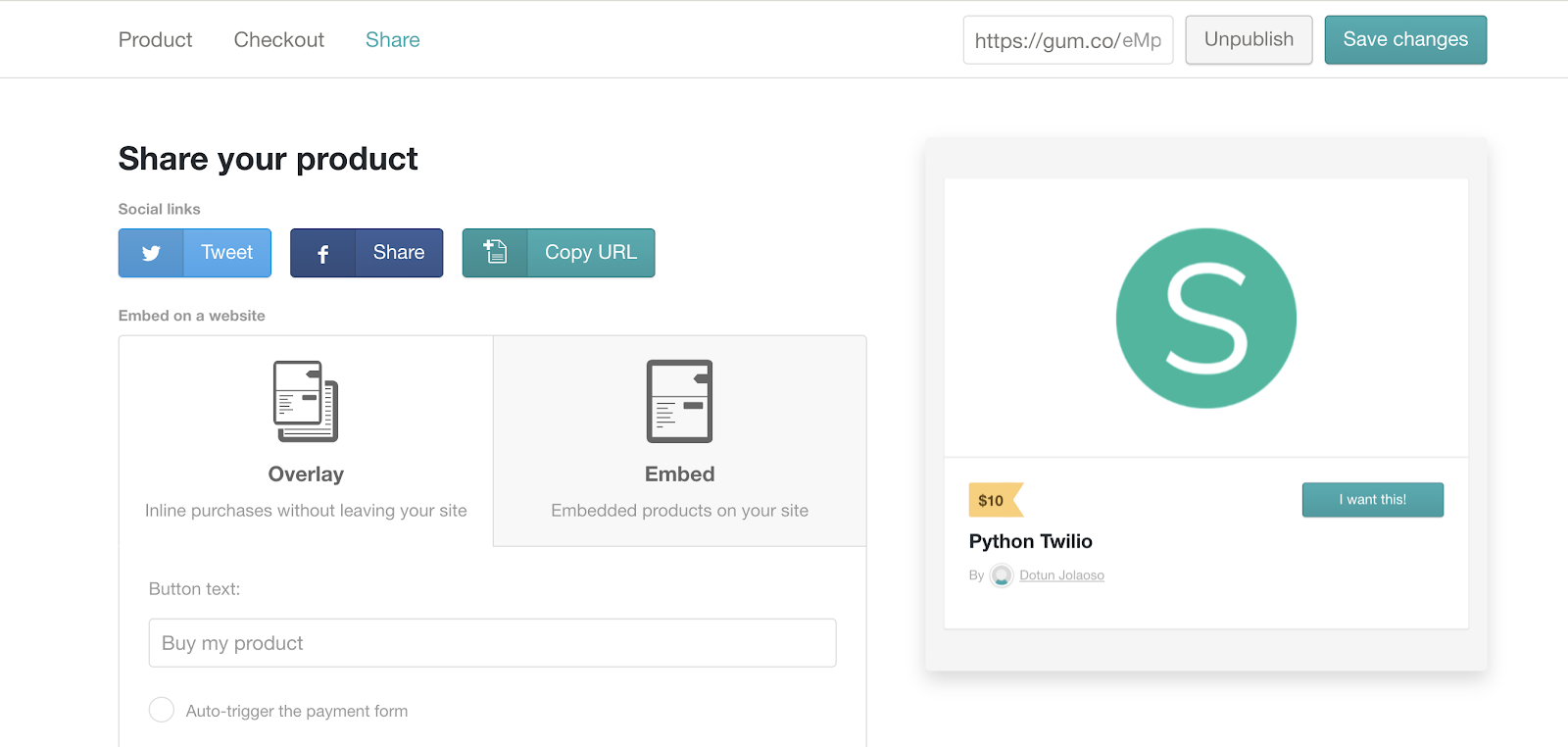Click the Share your product heading
The image size is (1568, 747).
point(268,159)
